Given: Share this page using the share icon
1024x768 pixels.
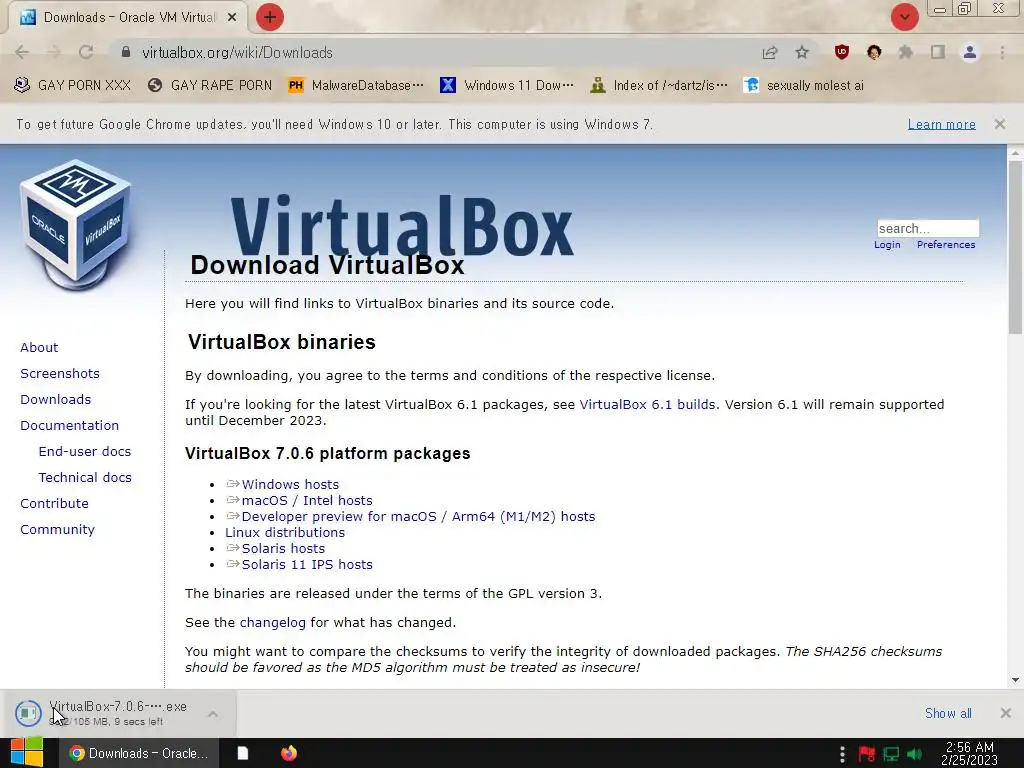Looking at the screenshot, I should (770, 52).
